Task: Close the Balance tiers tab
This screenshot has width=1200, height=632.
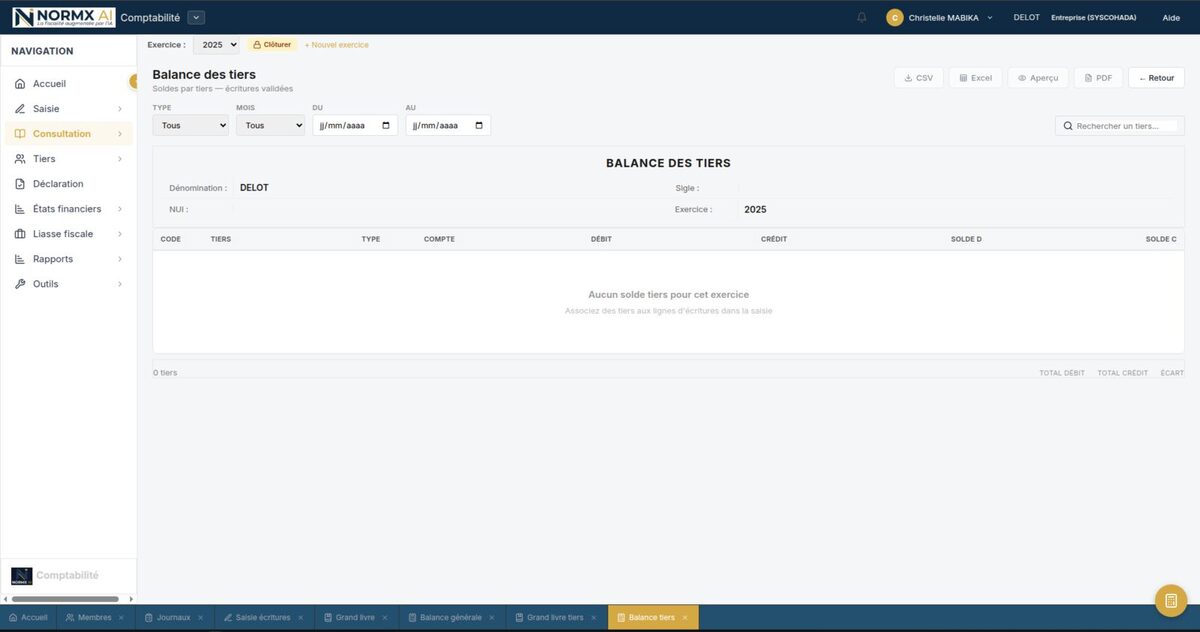Action: coord(685,618)
